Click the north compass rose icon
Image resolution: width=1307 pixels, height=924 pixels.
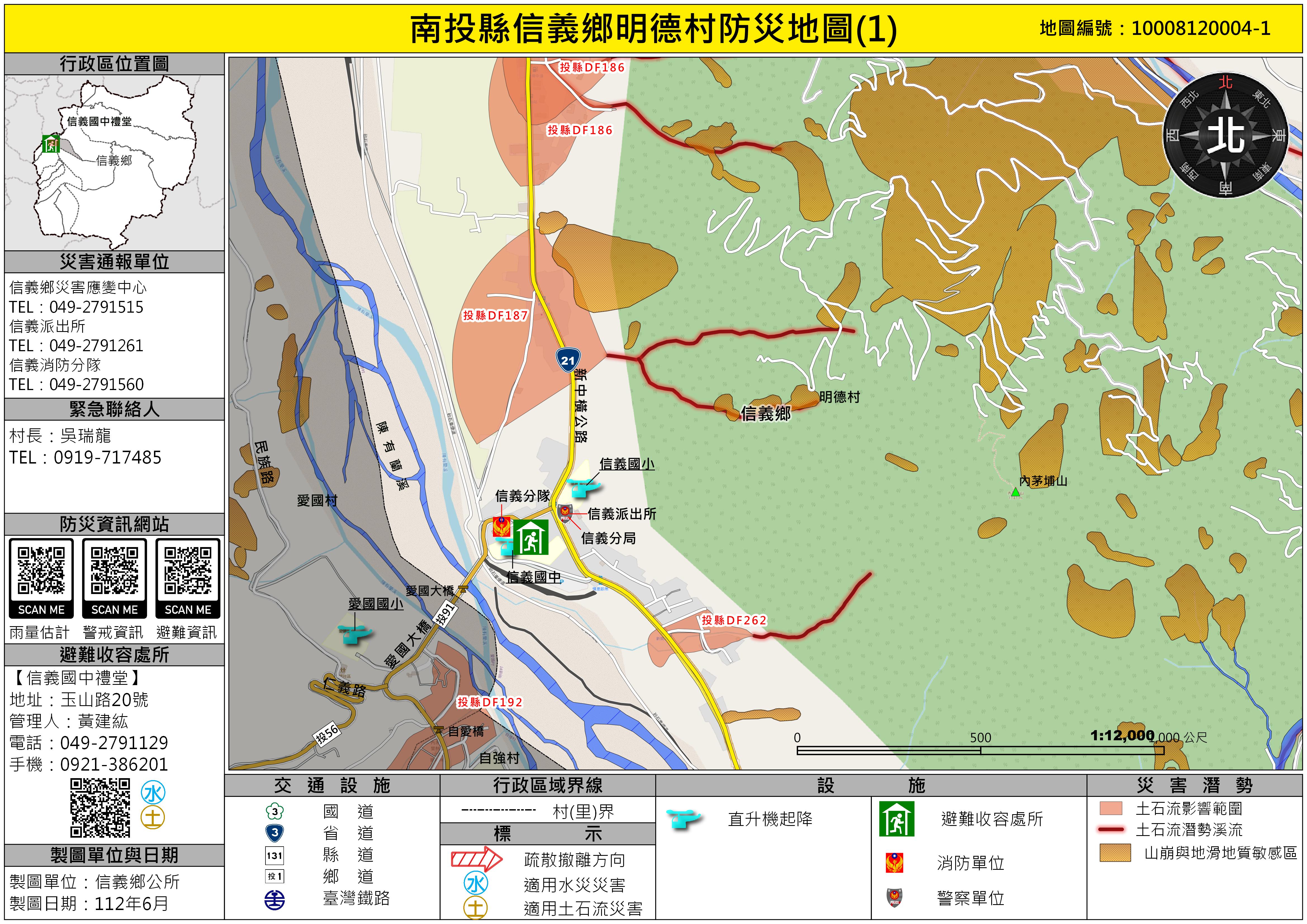[x=1225, y=136]
